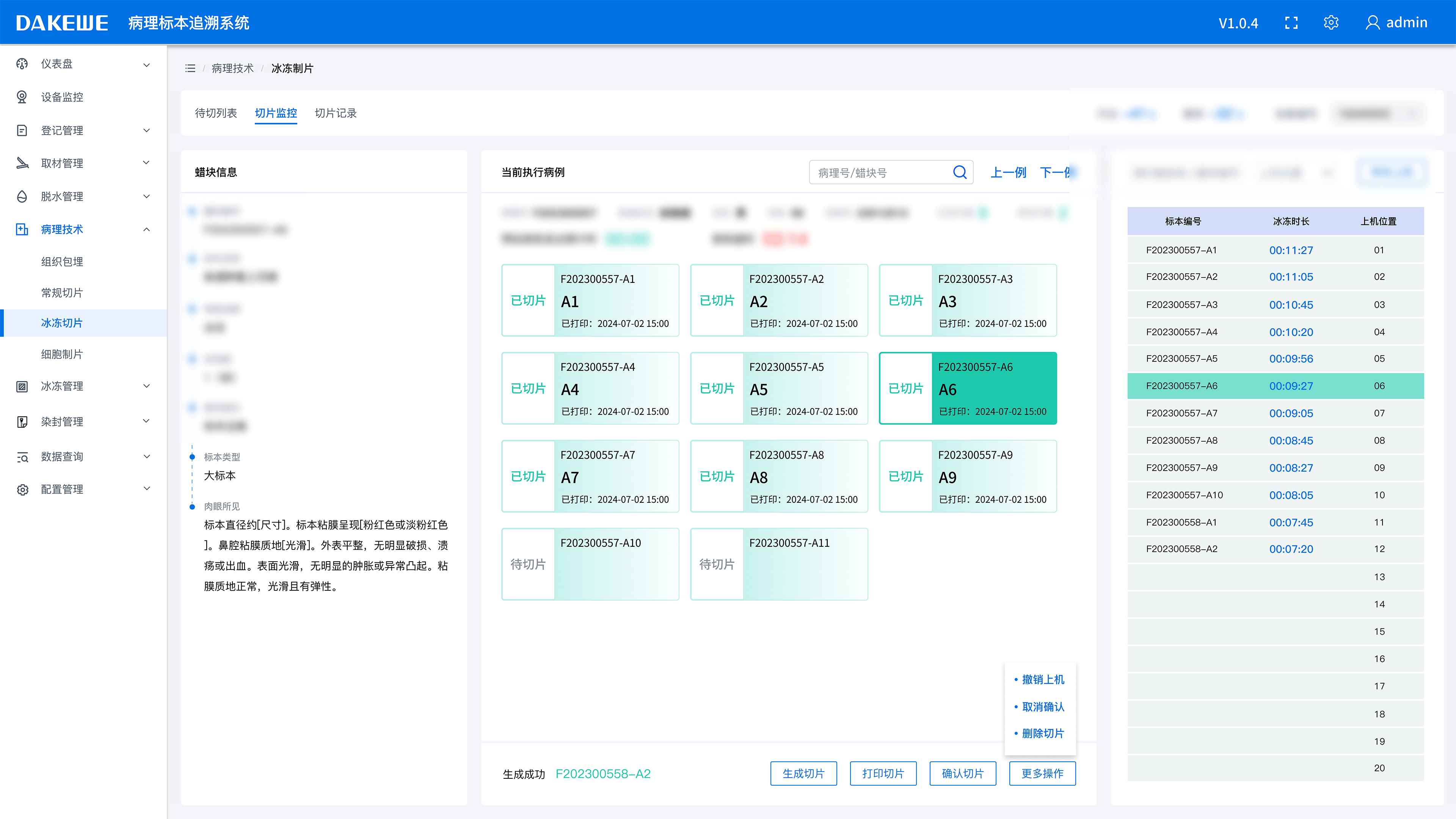This screenshot has width=1456, height=819.
Task: Click the 脱水管理 droplet icon
Action: tap(22, 196)
